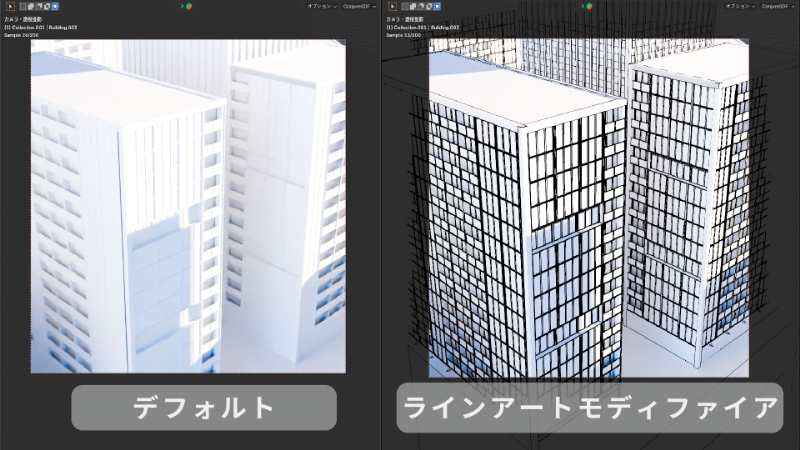The width and height of the screenshot is (800, 450).
Task: Open オプション dropdown in right viewport
Action: tap(739, 6)
